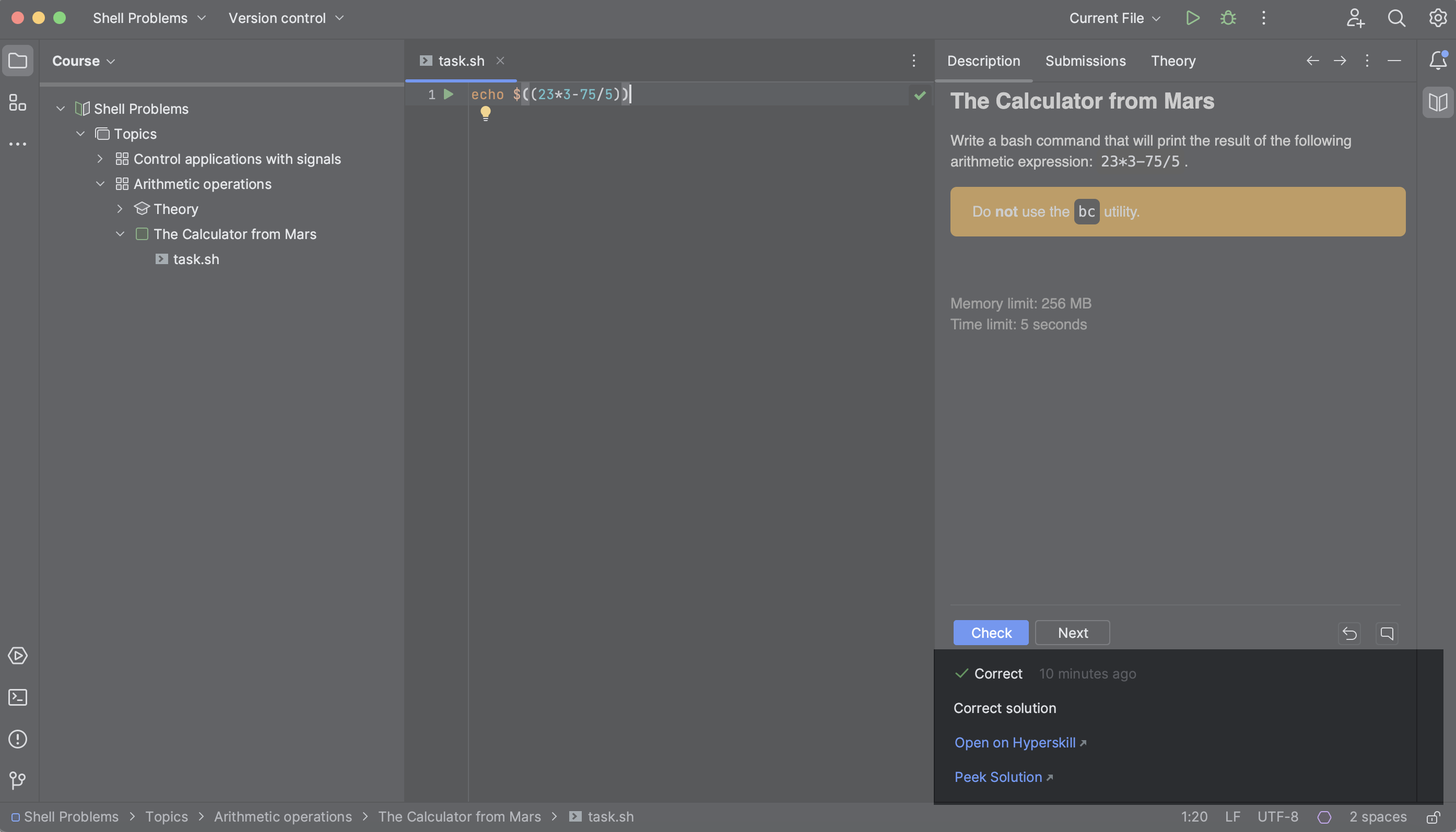Open IDE settings gear
The width and height of the screenshot is (1456, 832).
1438,18
